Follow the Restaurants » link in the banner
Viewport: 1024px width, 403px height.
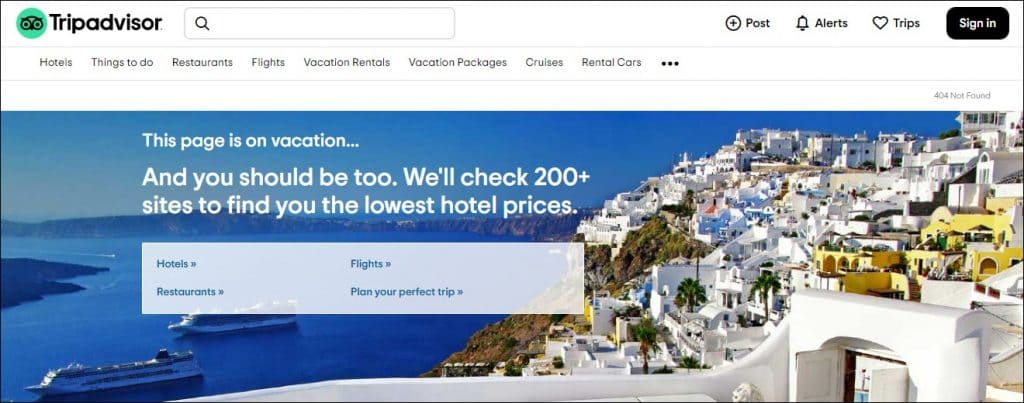click(x=190, y=291)
